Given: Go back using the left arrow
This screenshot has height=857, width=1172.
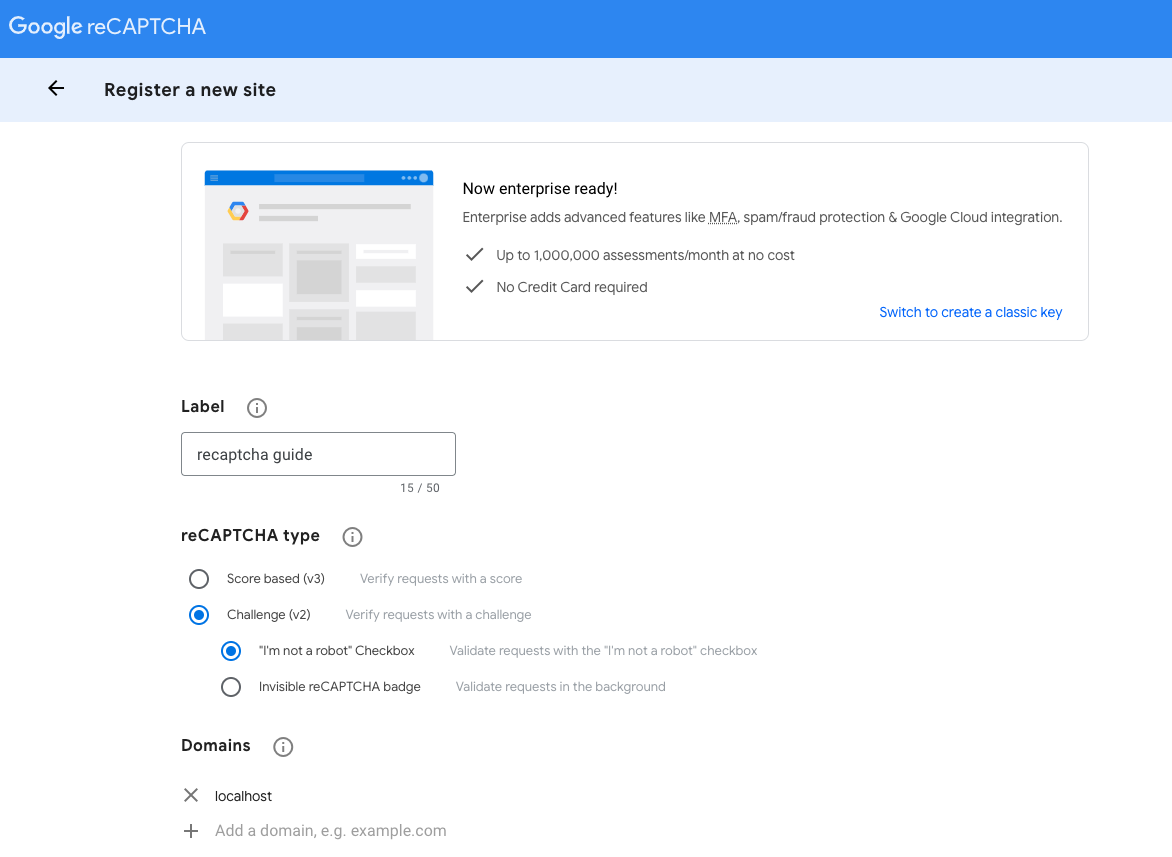Looking at the screenshot, I should click(x=56, y=89).
